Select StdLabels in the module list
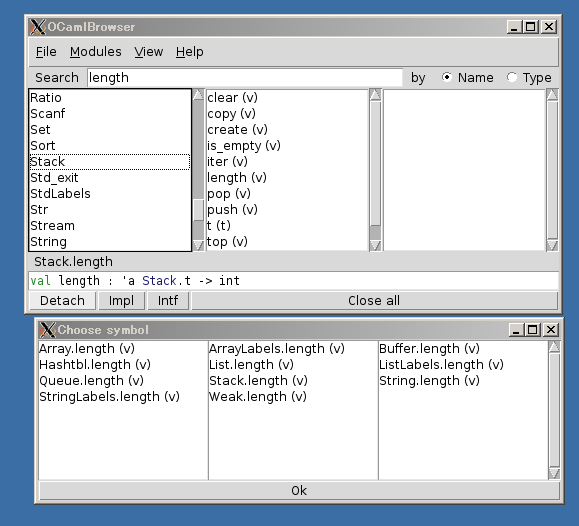The width and height of the screenshot is (579, 526). click(110, 194)
